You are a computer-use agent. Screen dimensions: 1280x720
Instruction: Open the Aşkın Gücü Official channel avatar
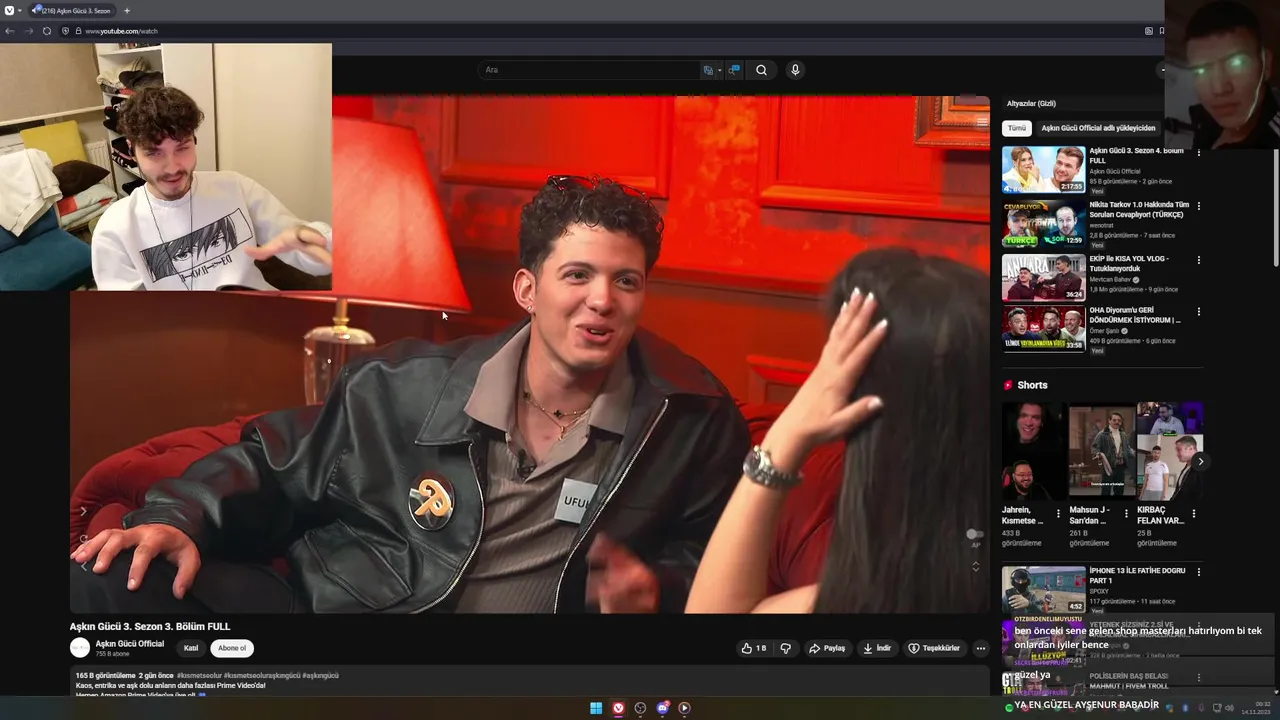coord(80,648)
